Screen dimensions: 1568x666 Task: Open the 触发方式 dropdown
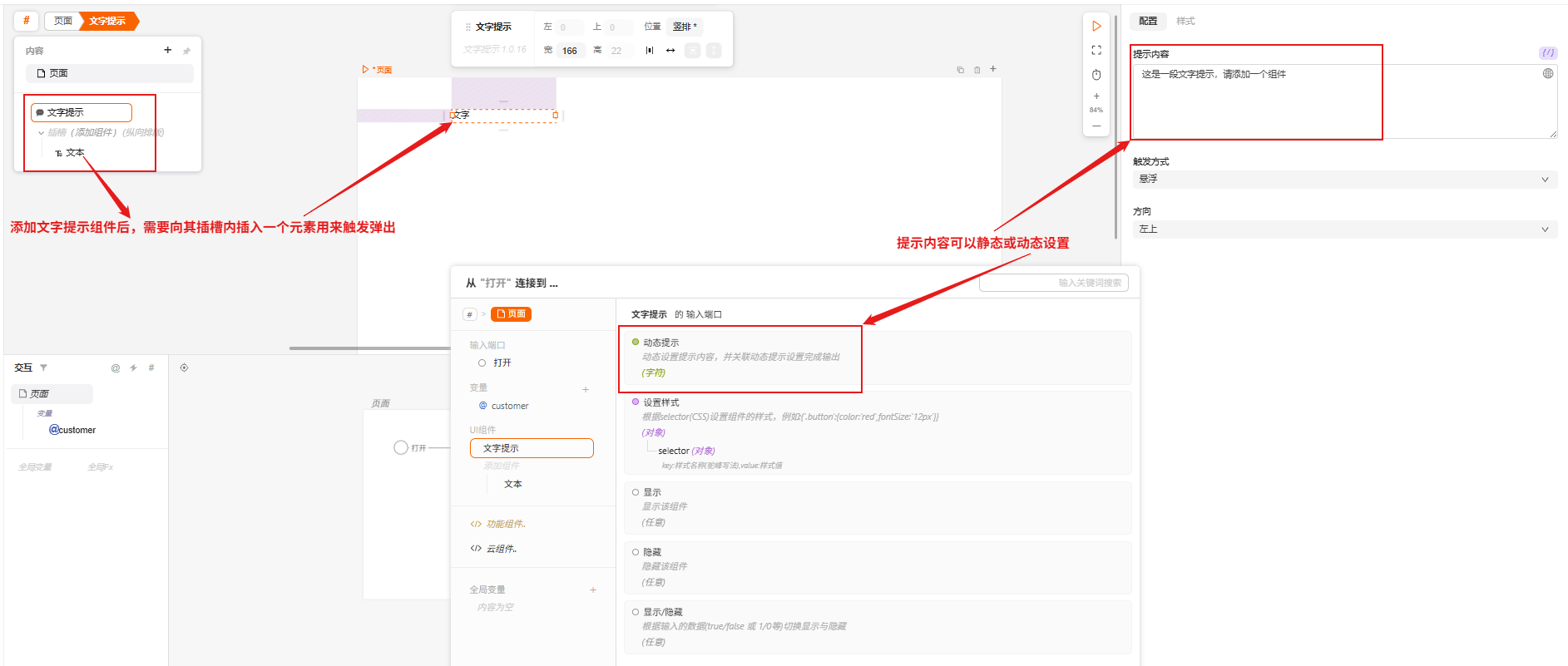pyautogui.click(x=1343, y=179)
